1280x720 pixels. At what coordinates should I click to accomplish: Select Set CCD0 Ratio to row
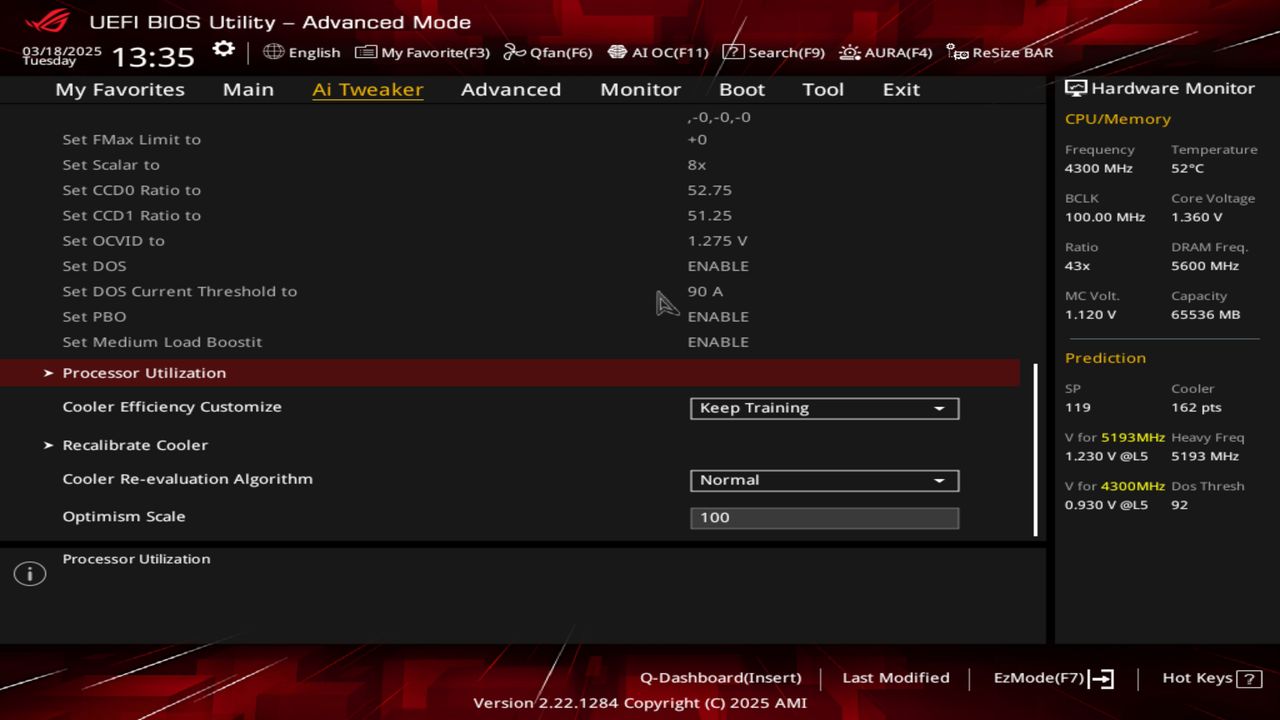click(510, 190)
